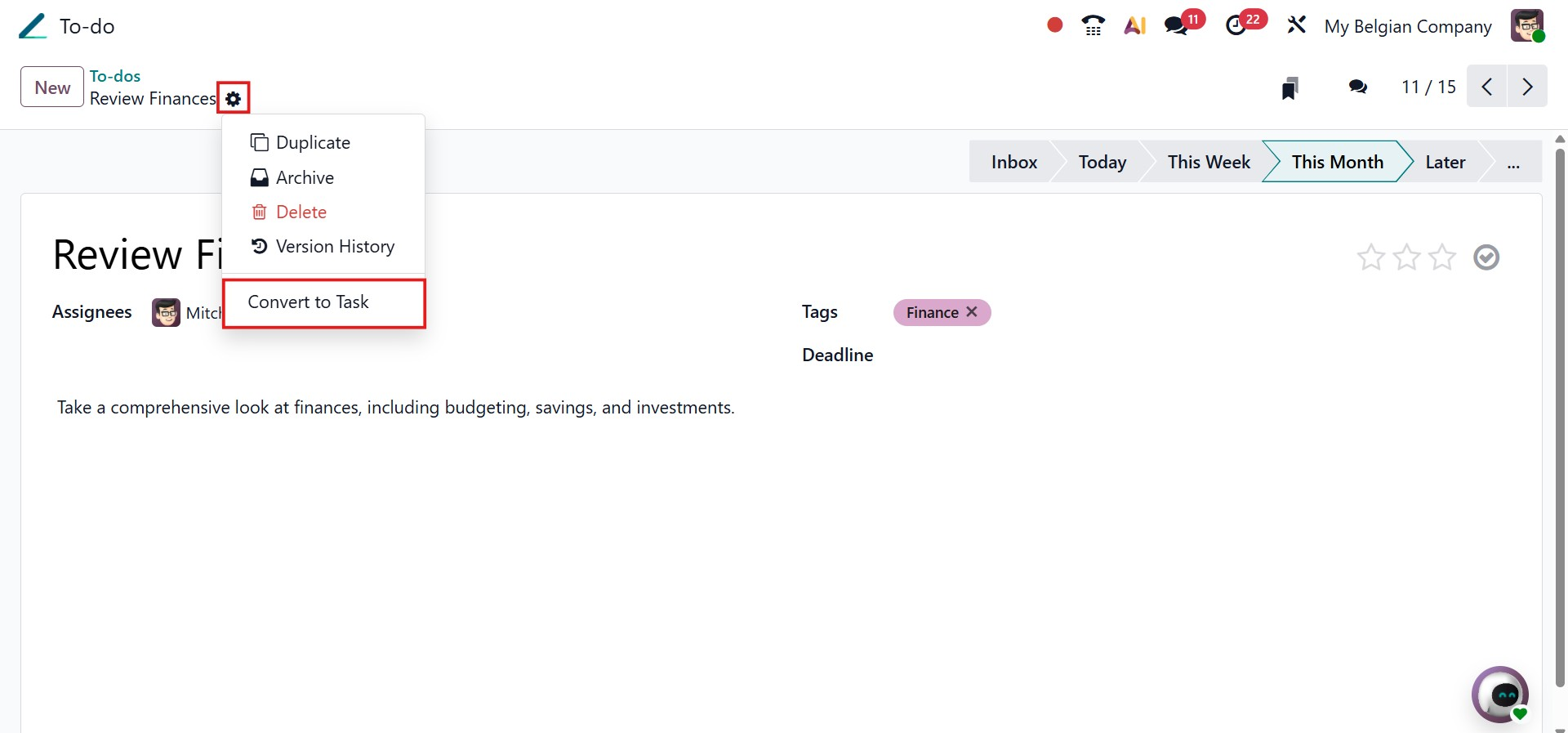The height and width of the screenshot is (733, 1568).
Task: Open the debug tools wrench icon
Action: 1296,25
